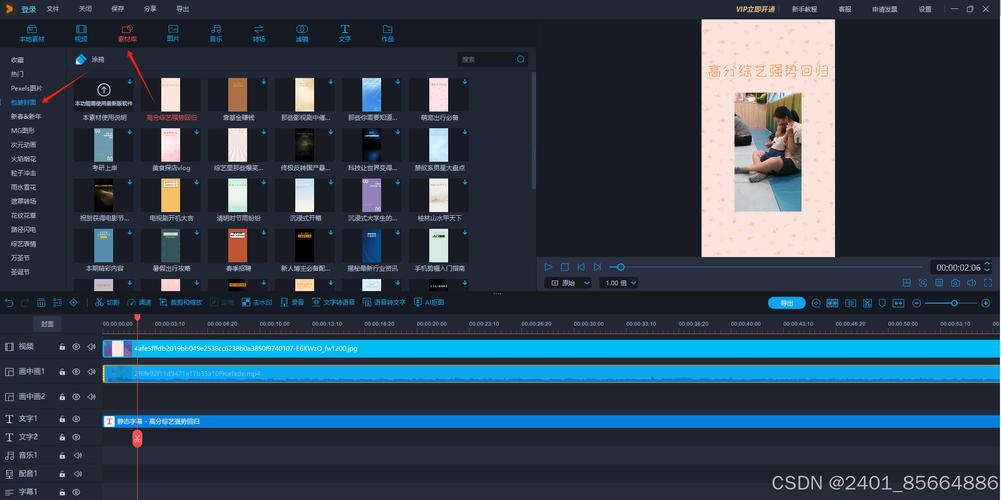Screen dimensions: 1001x500
Task: Toggle lock on the 画中画1 track
Action: point(62,372)
